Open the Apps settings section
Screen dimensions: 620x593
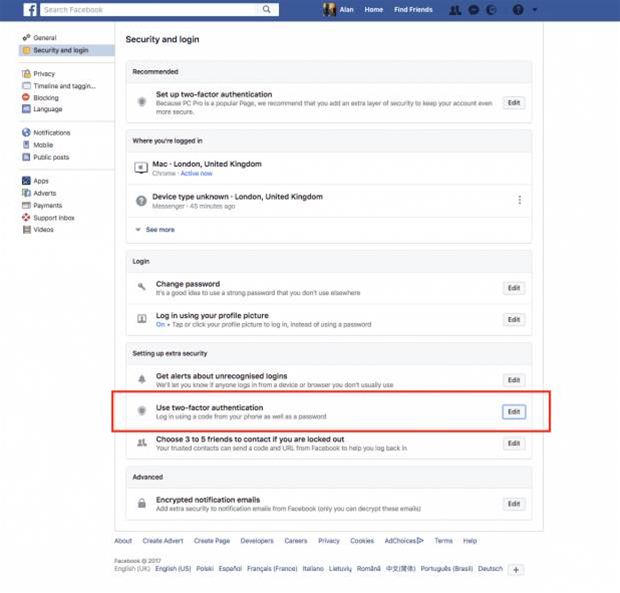point(40,181)
